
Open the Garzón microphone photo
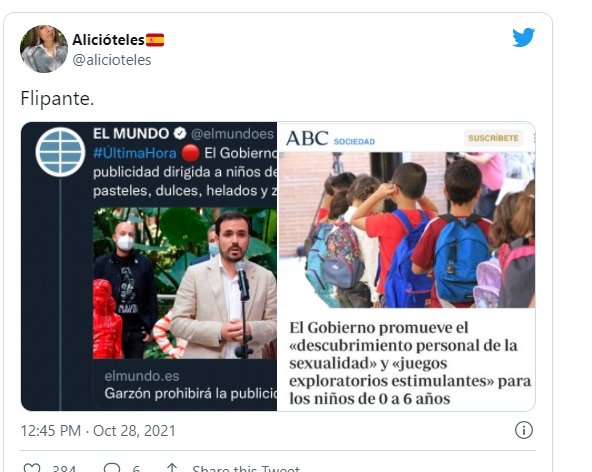point(185,283)
